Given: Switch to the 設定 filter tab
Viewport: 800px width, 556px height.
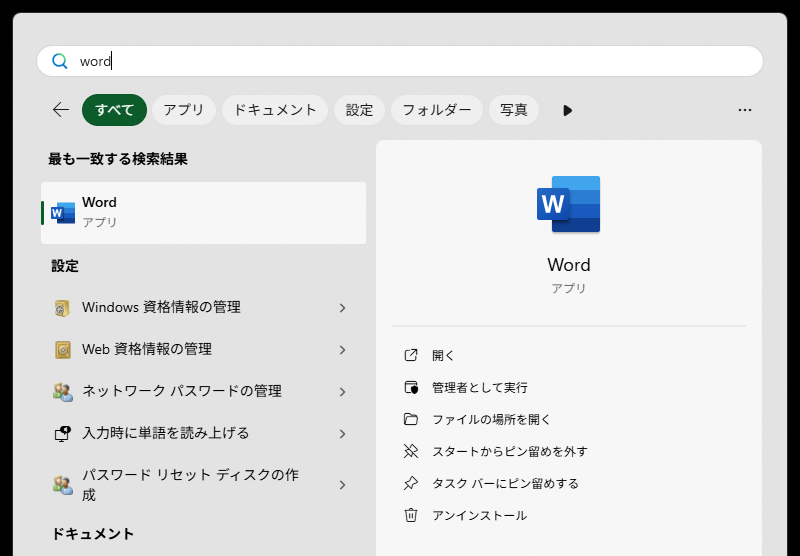Looking at the screenshot, I should [x=359, y=110].
